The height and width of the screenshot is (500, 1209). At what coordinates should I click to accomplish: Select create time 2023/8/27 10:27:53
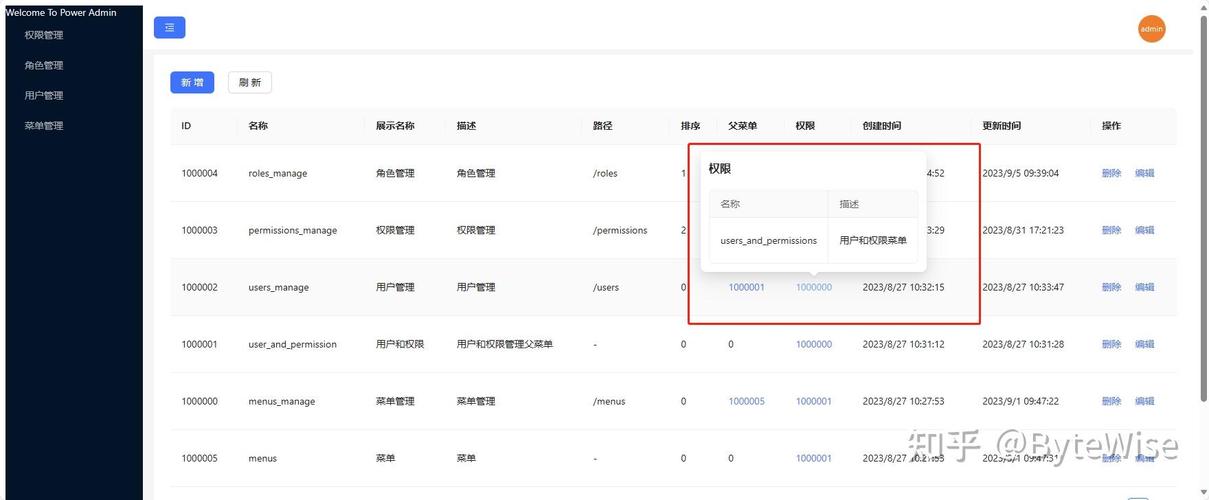pyautogui.click(x=903, y=401)
